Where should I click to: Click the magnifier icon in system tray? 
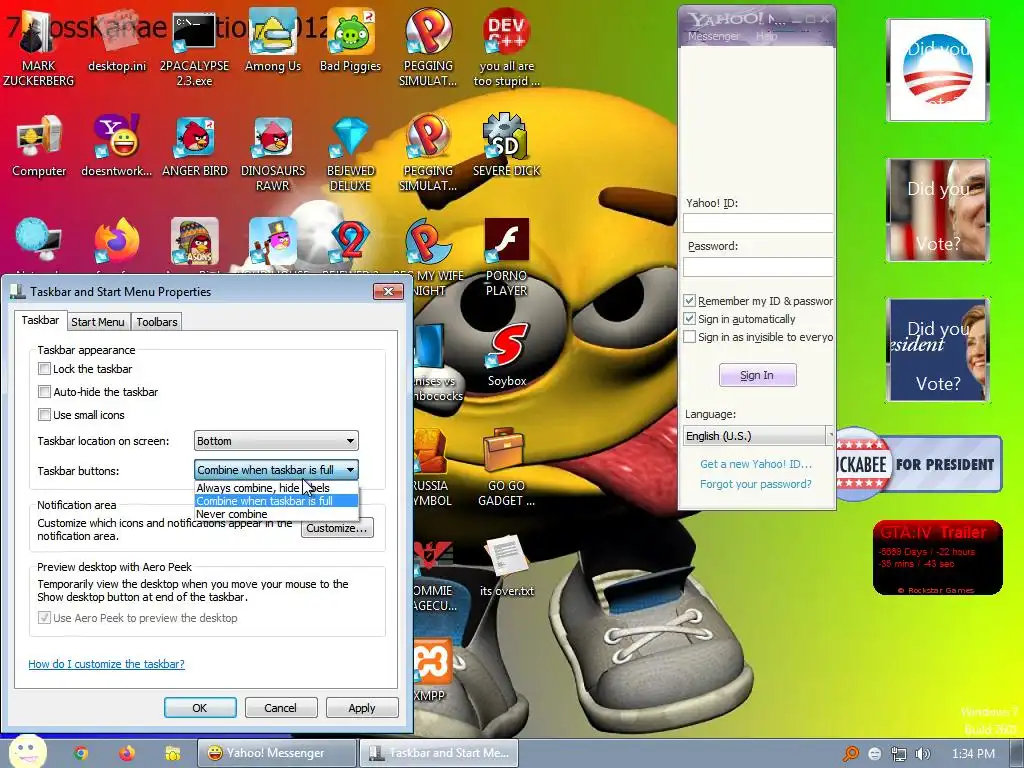(x=850, y=754)
